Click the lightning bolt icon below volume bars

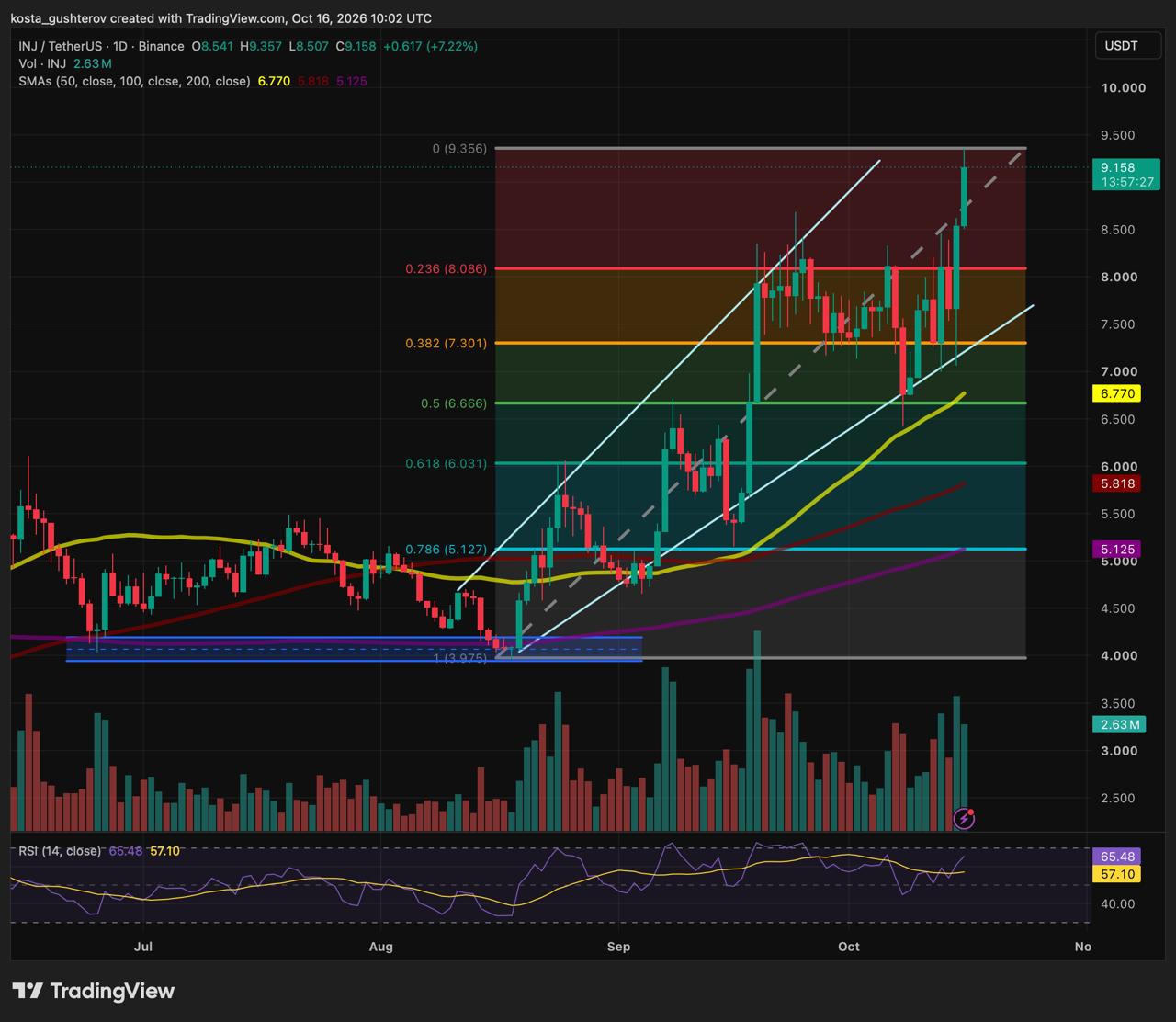965,818
